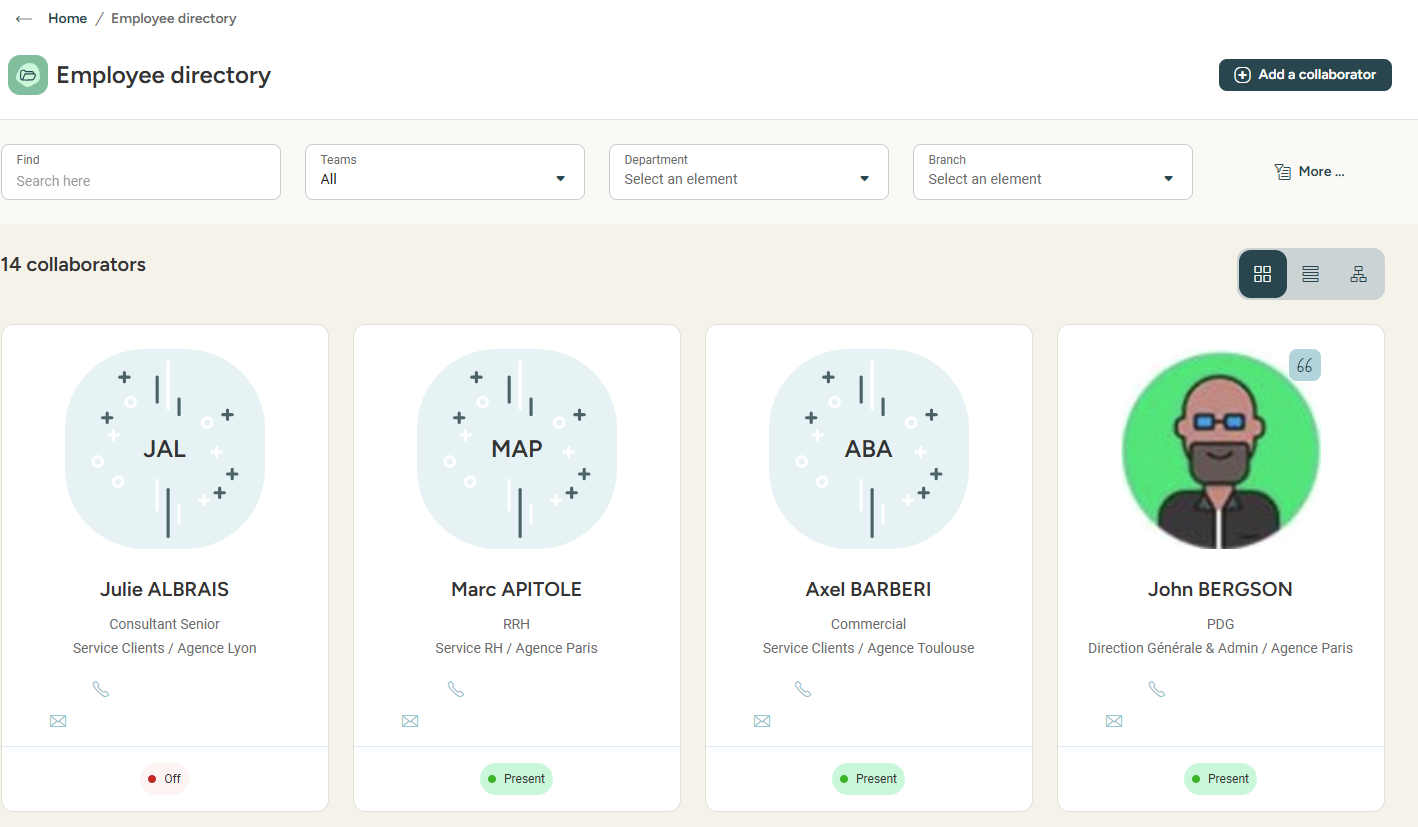
Task: Click Marc APITOLE's phone icon
Action: [x=456, y=689]
